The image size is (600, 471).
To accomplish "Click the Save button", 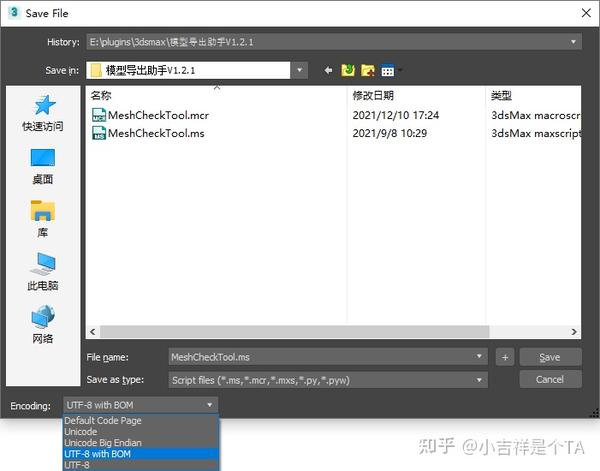I will [550, 357].
